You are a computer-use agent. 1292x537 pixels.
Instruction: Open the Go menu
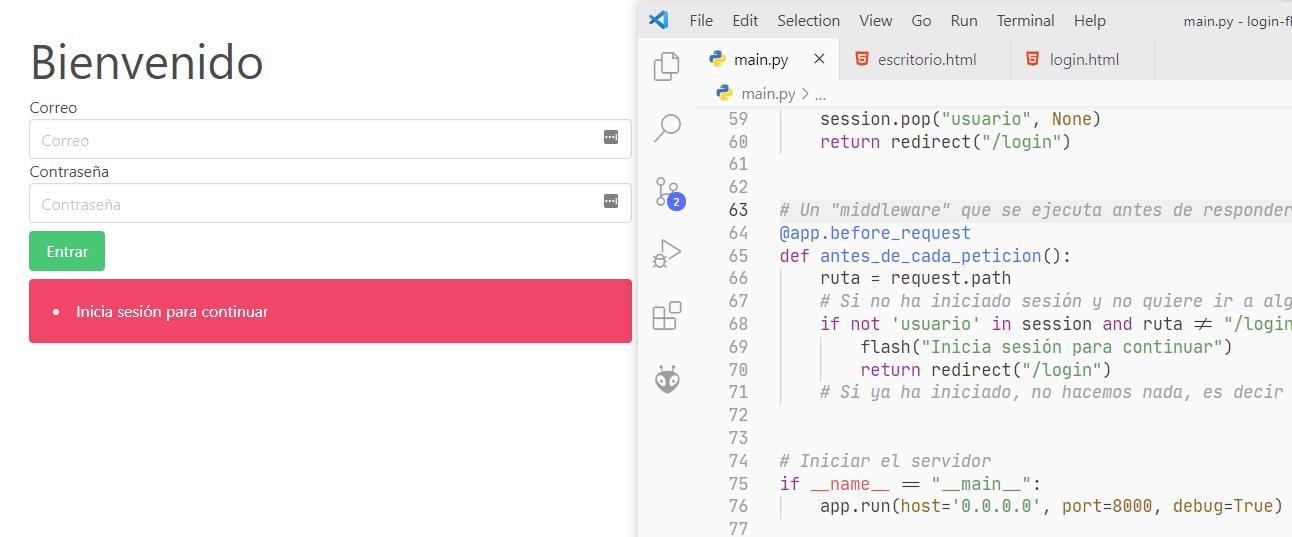[921, 20]
